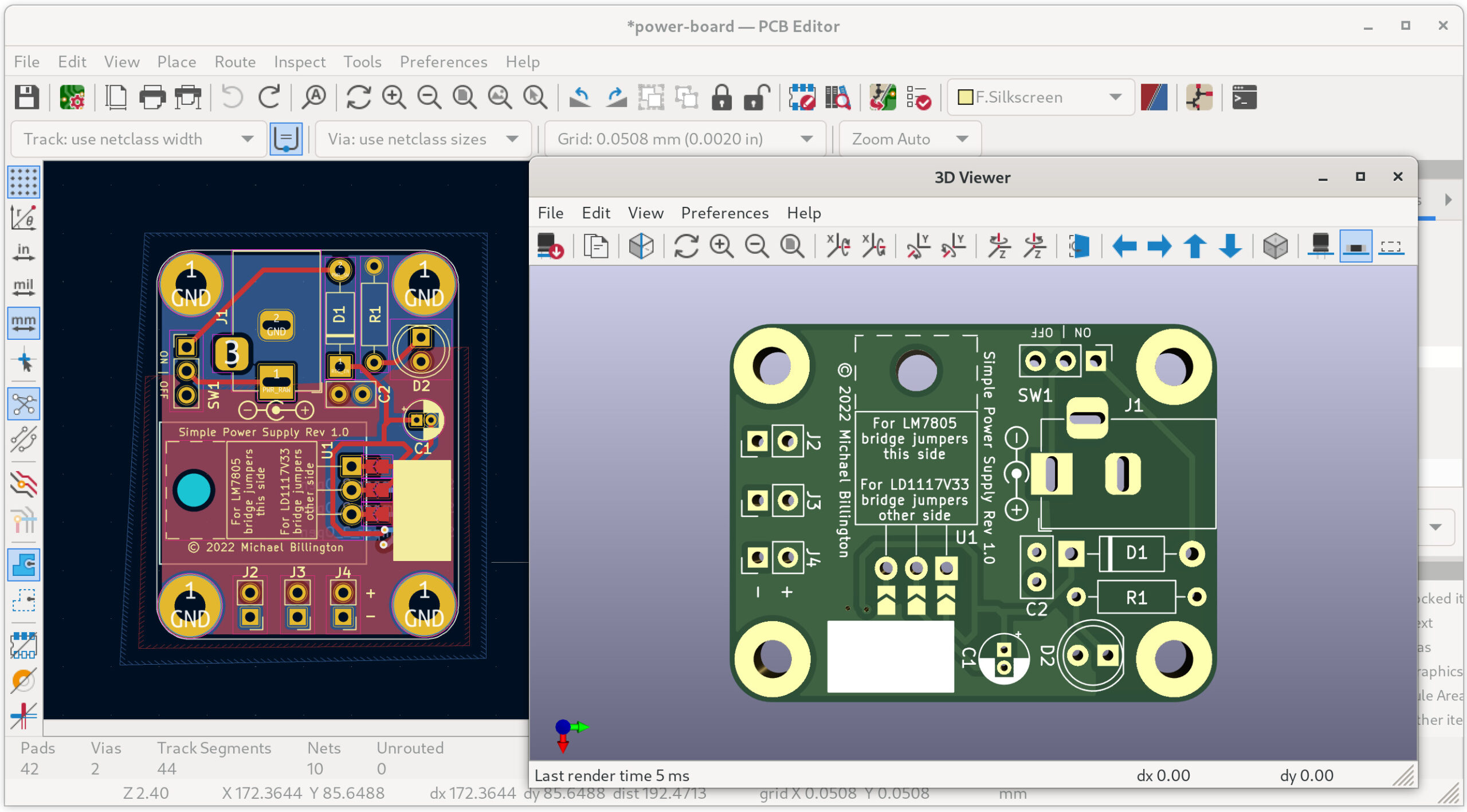The width and height of the screenshot is (1467, 812).
Task: Toggle grid display in left toolbar
Action: pyautogui.click(x=23, y=182)
